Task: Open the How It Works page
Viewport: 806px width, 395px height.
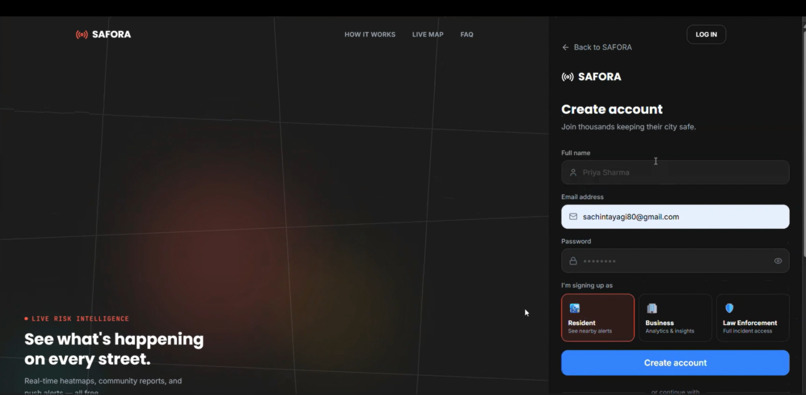Action: click(370, 34)
